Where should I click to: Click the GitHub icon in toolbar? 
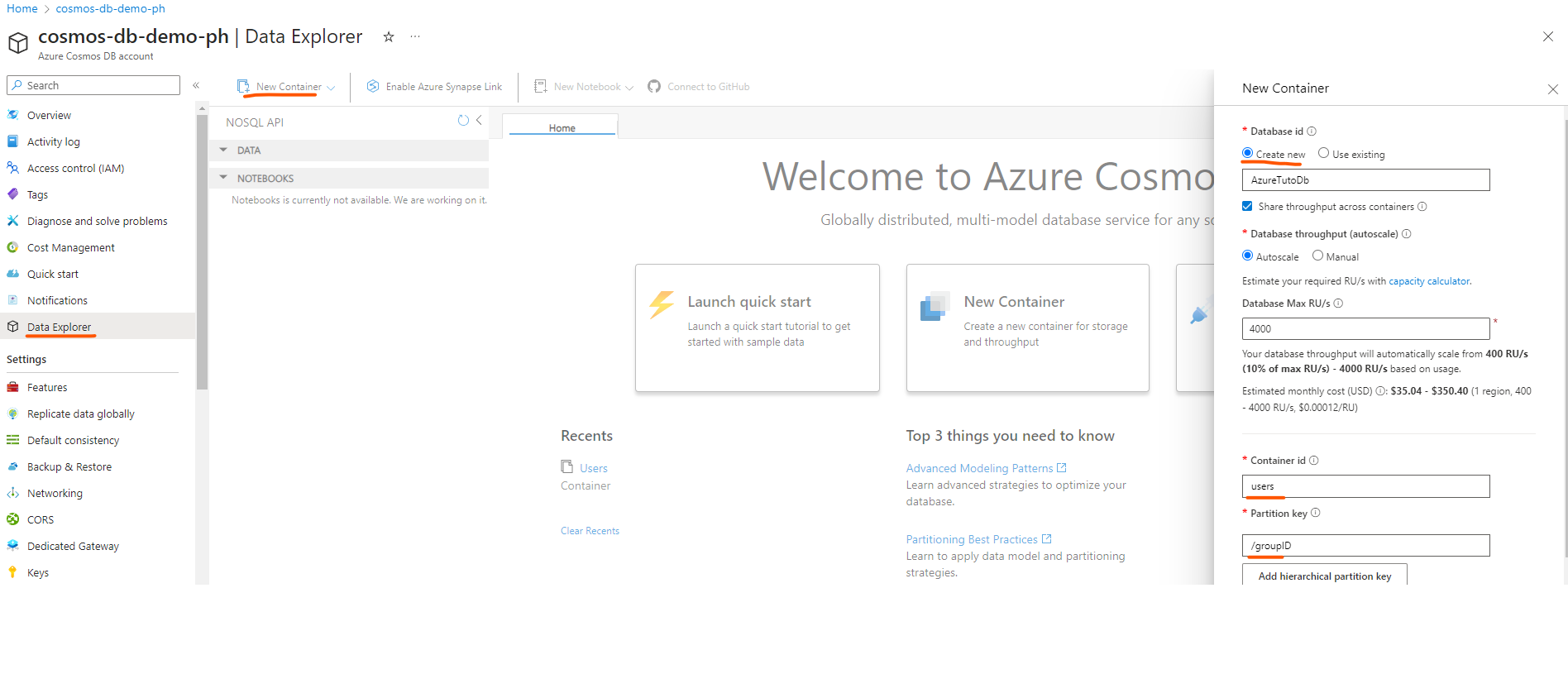(654, 86)
